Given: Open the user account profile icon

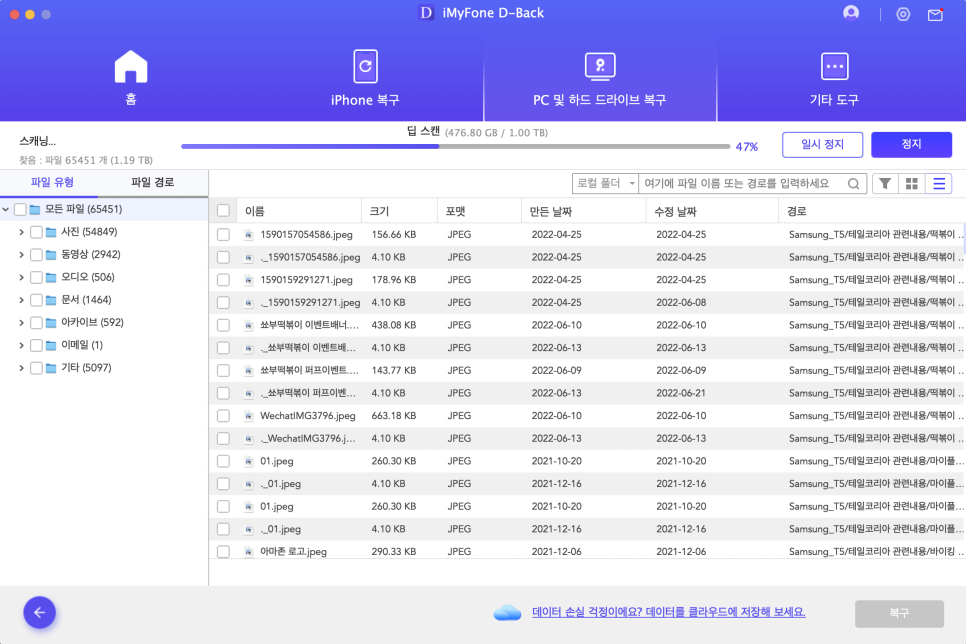Looking at the screenshot, I should tap(851, 13).
